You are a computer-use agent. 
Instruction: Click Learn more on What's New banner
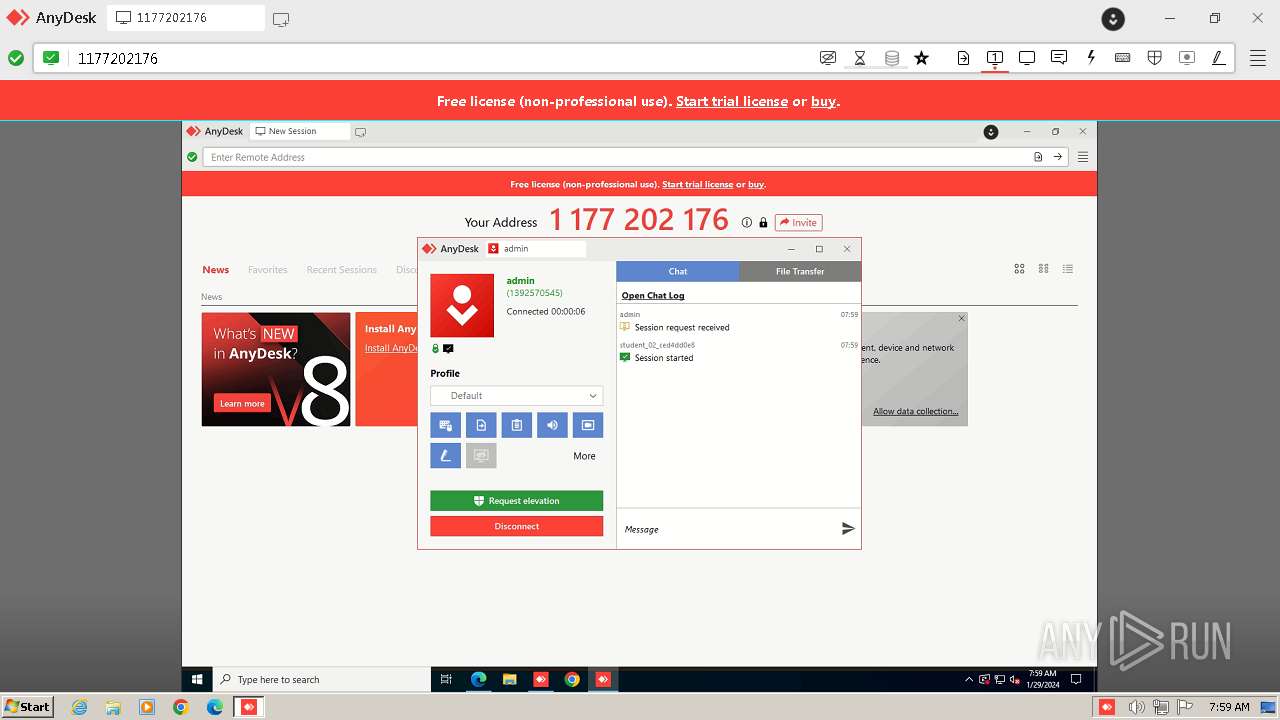coord(242,404)
